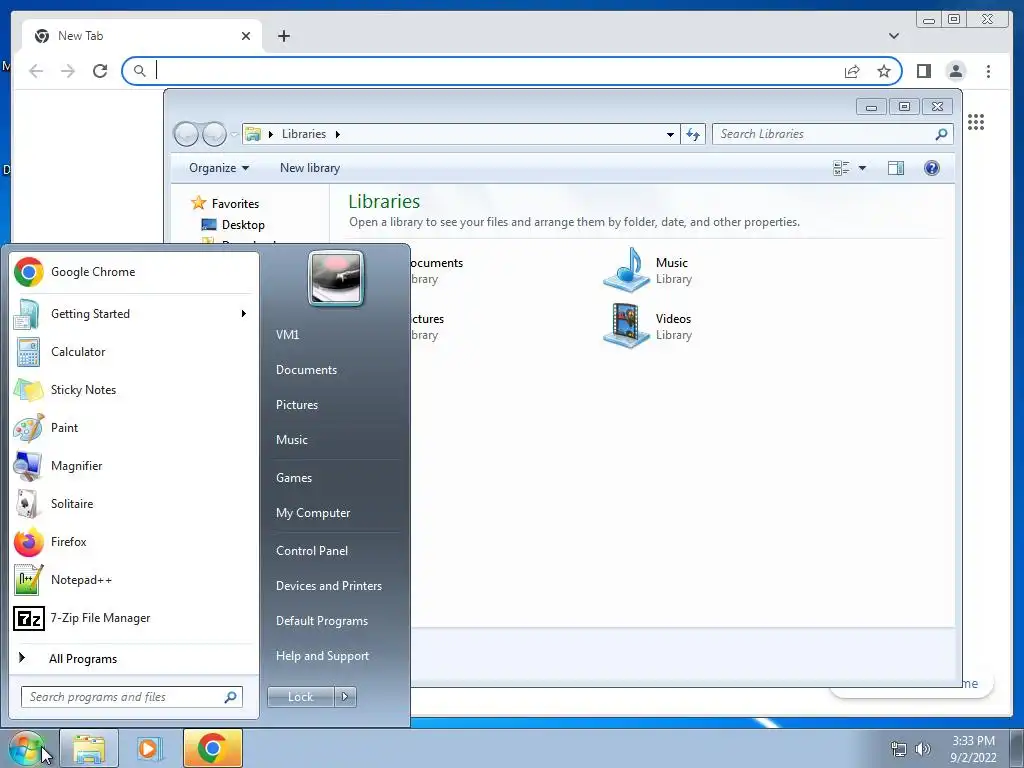Open Documents from Start menu
This screenshot has height=768, width=1024.
coord(306,370)
